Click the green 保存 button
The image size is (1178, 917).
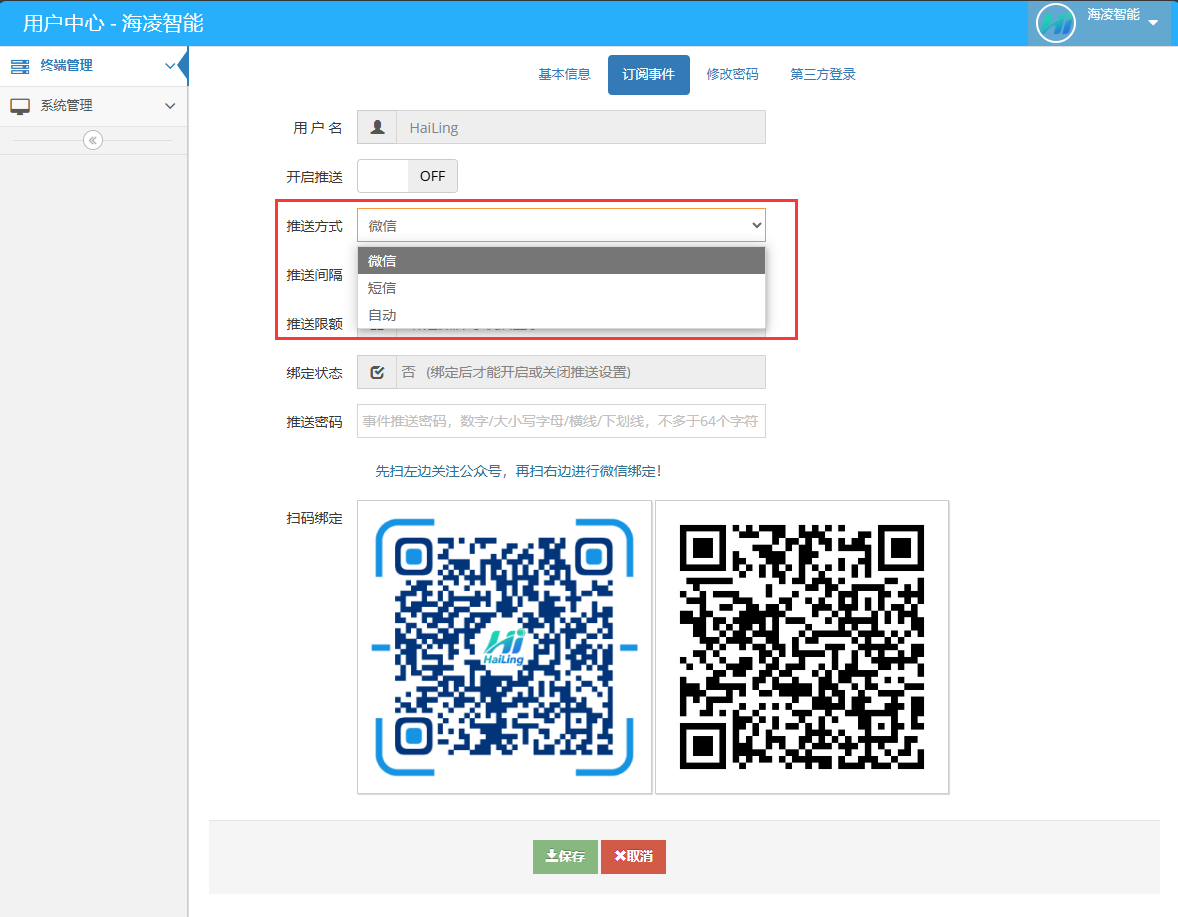565,857
